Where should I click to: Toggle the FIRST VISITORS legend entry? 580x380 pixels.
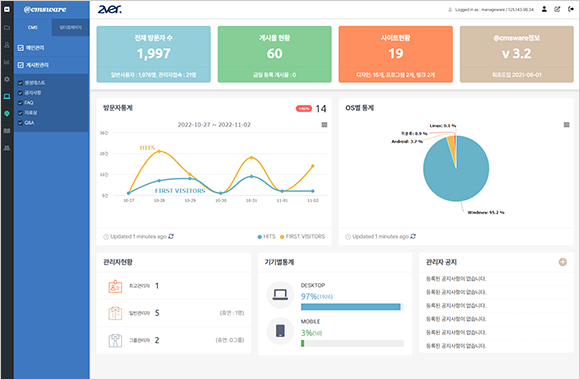(303, 236)
